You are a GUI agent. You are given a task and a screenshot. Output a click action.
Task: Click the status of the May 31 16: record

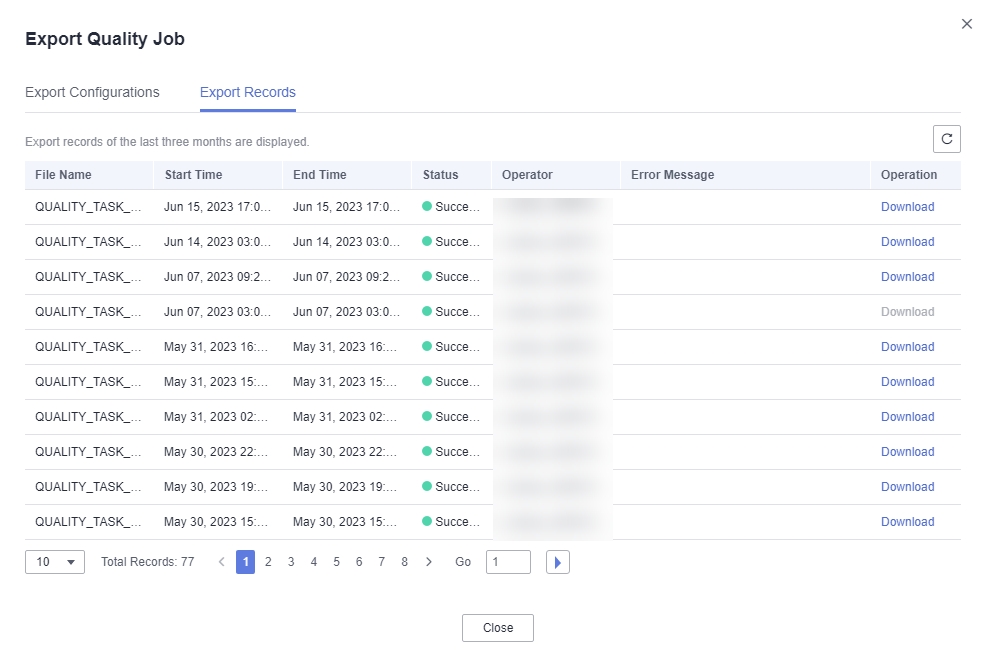tap(451, 347)
